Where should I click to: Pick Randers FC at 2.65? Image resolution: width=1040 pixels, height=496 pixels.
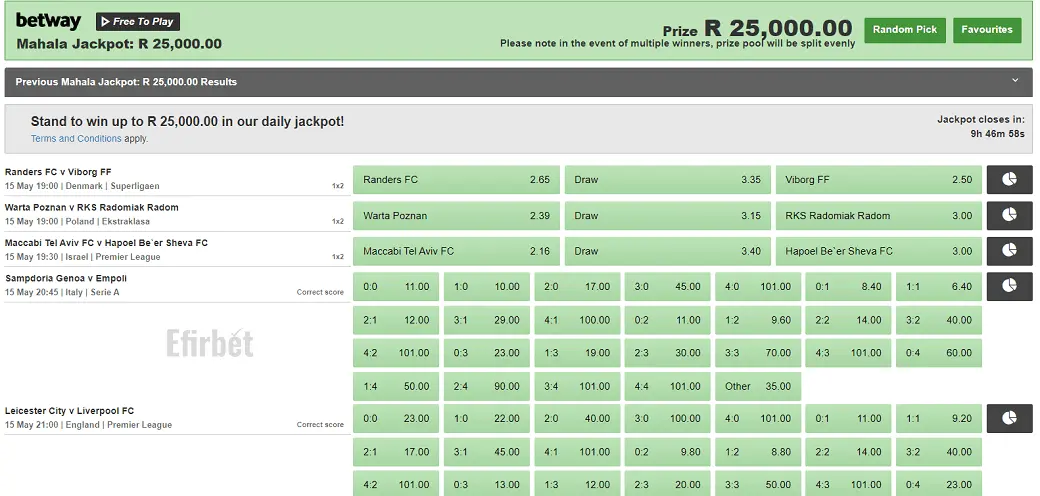point(456,180)
